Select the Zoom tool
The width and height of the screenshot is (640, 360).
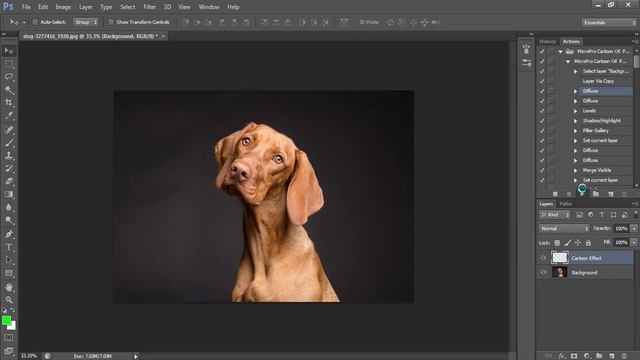click(9, 300)
